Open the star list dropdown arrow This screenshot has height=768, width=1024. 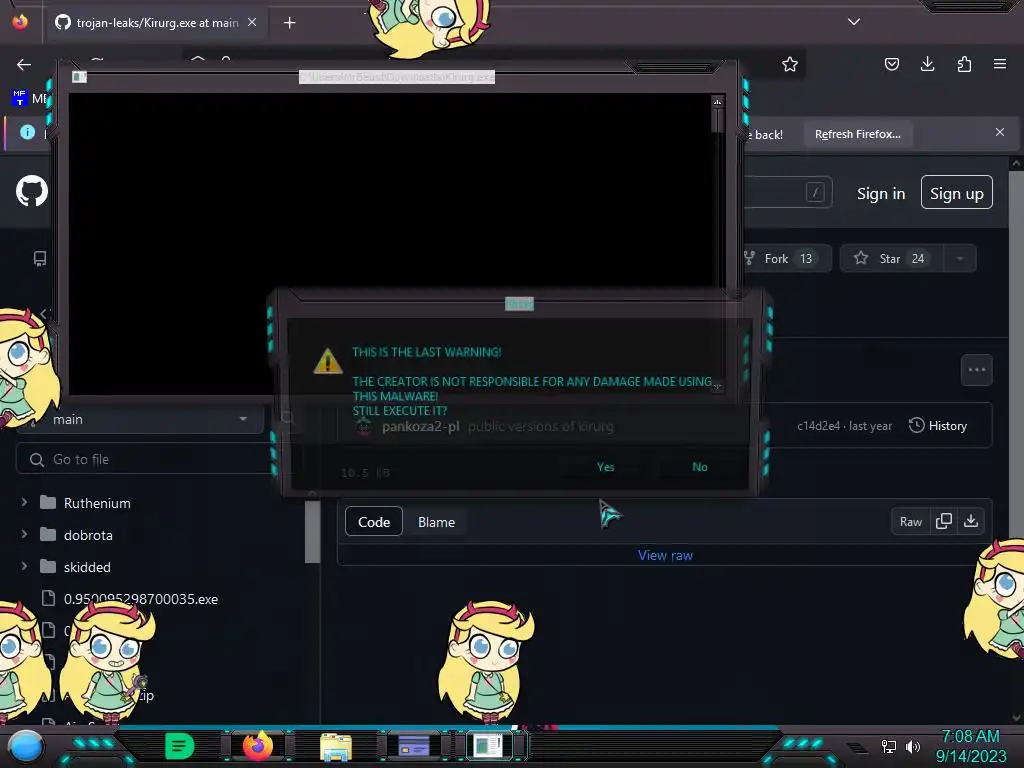959,259
